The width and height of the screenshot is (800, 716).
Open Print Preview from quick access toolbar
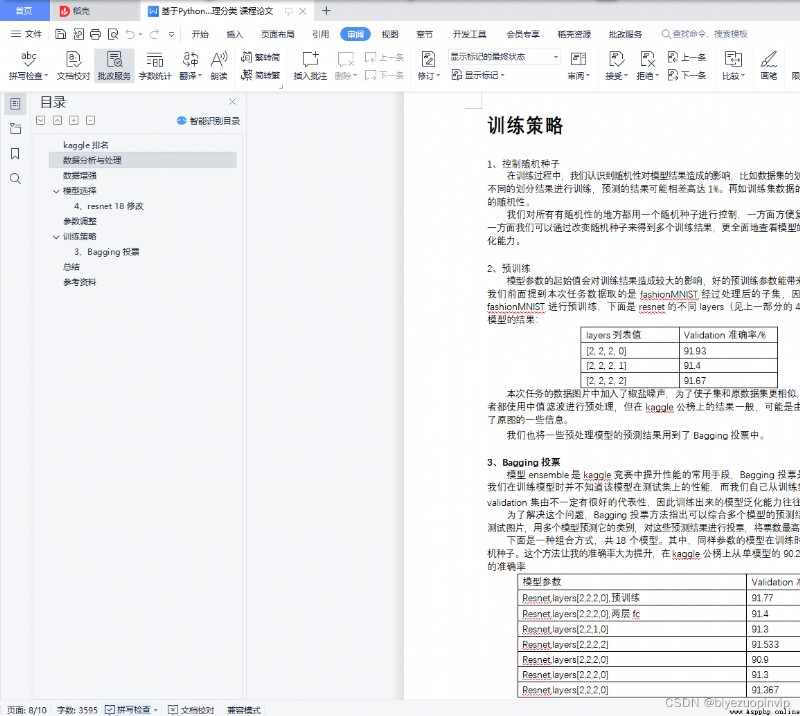113,34
